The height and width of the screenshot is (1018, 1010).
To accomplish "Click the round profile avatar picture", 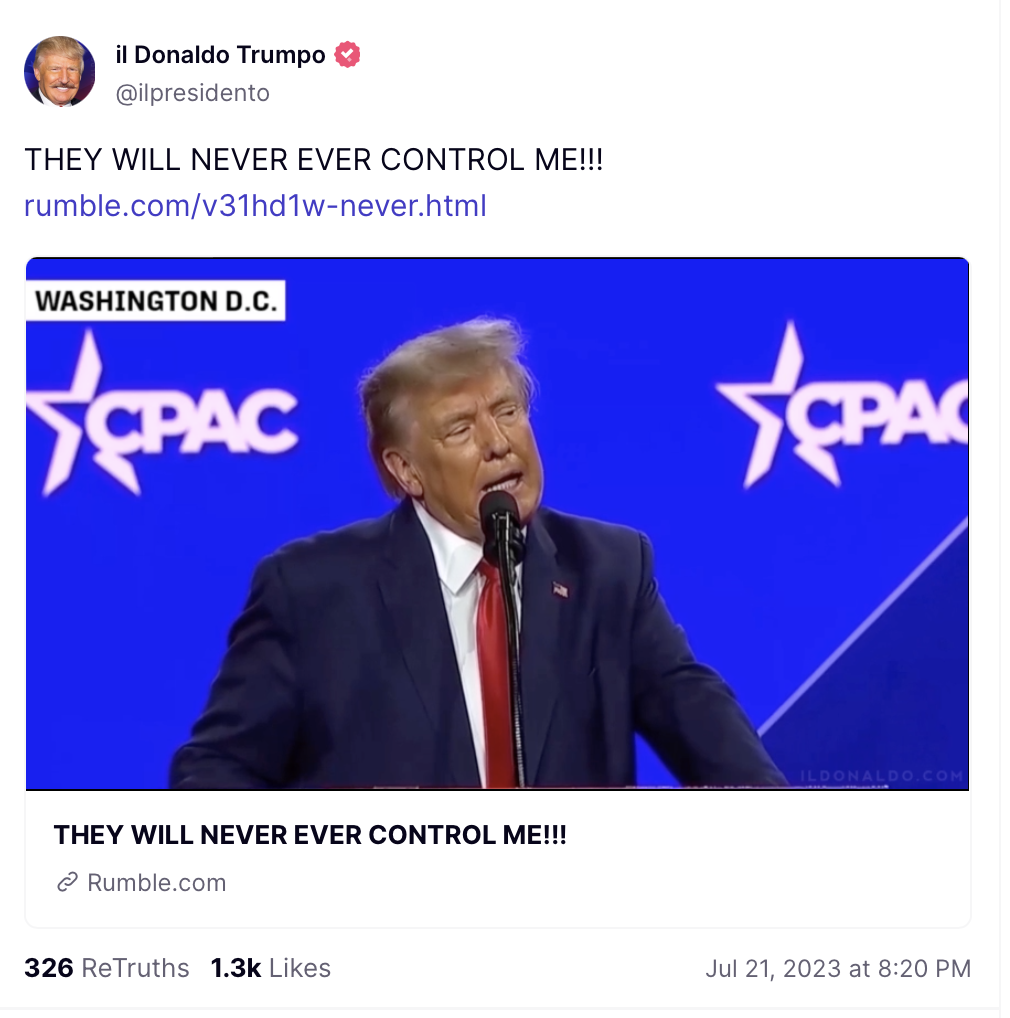I will click(60, 71).
